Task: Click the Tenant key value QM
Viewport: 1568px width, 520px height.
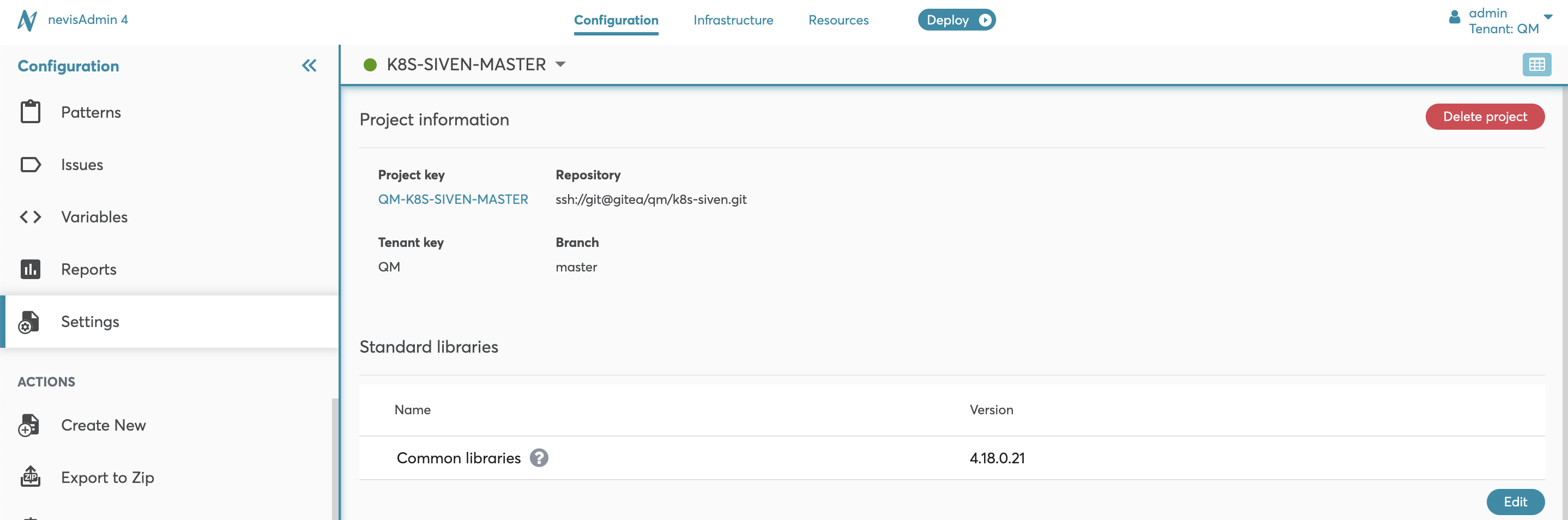Action: coord(389,267)
